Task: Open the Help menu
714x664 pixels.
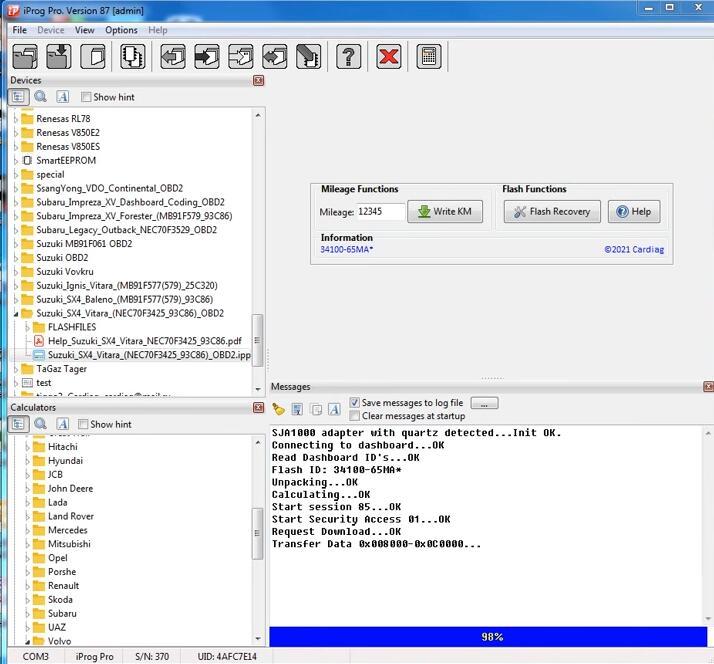Action: (x=158, y=30)
